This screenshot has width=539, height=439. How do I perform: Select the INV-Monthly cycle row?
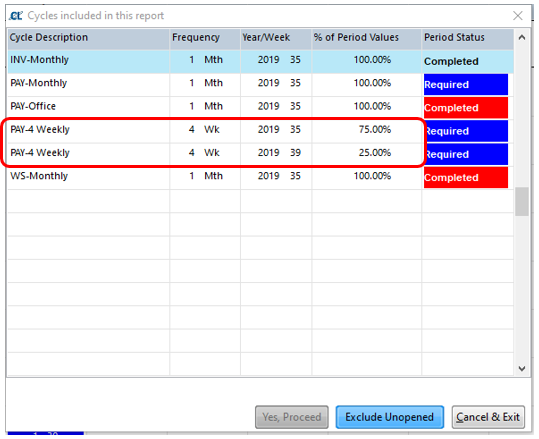[x=261, y=61]
